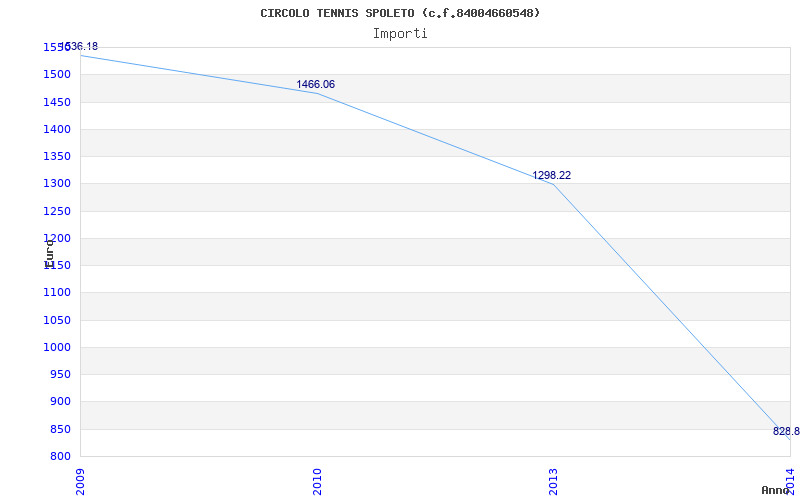Click the 850 y-axis value

coord(60,430)
